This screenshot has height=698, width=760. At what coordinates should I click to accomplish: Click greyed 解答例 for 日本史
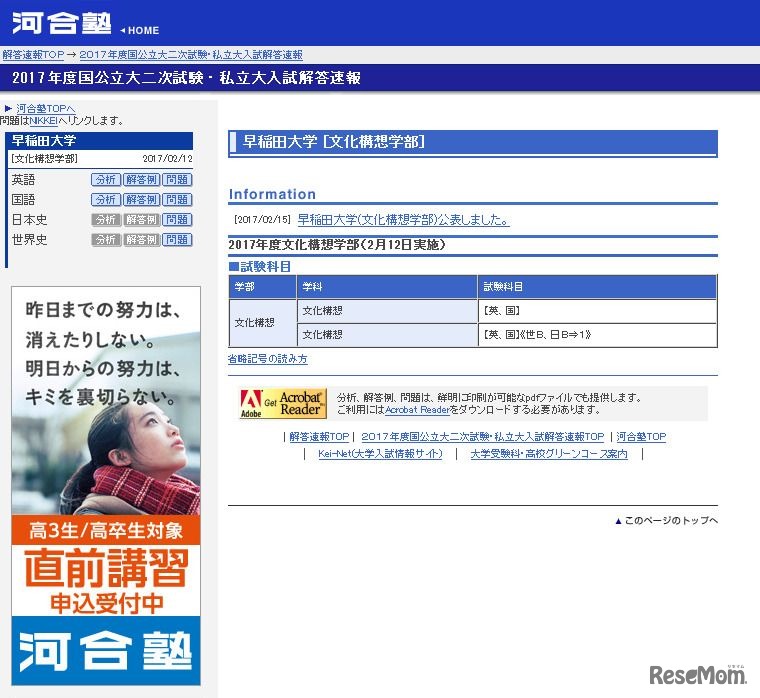141,220
